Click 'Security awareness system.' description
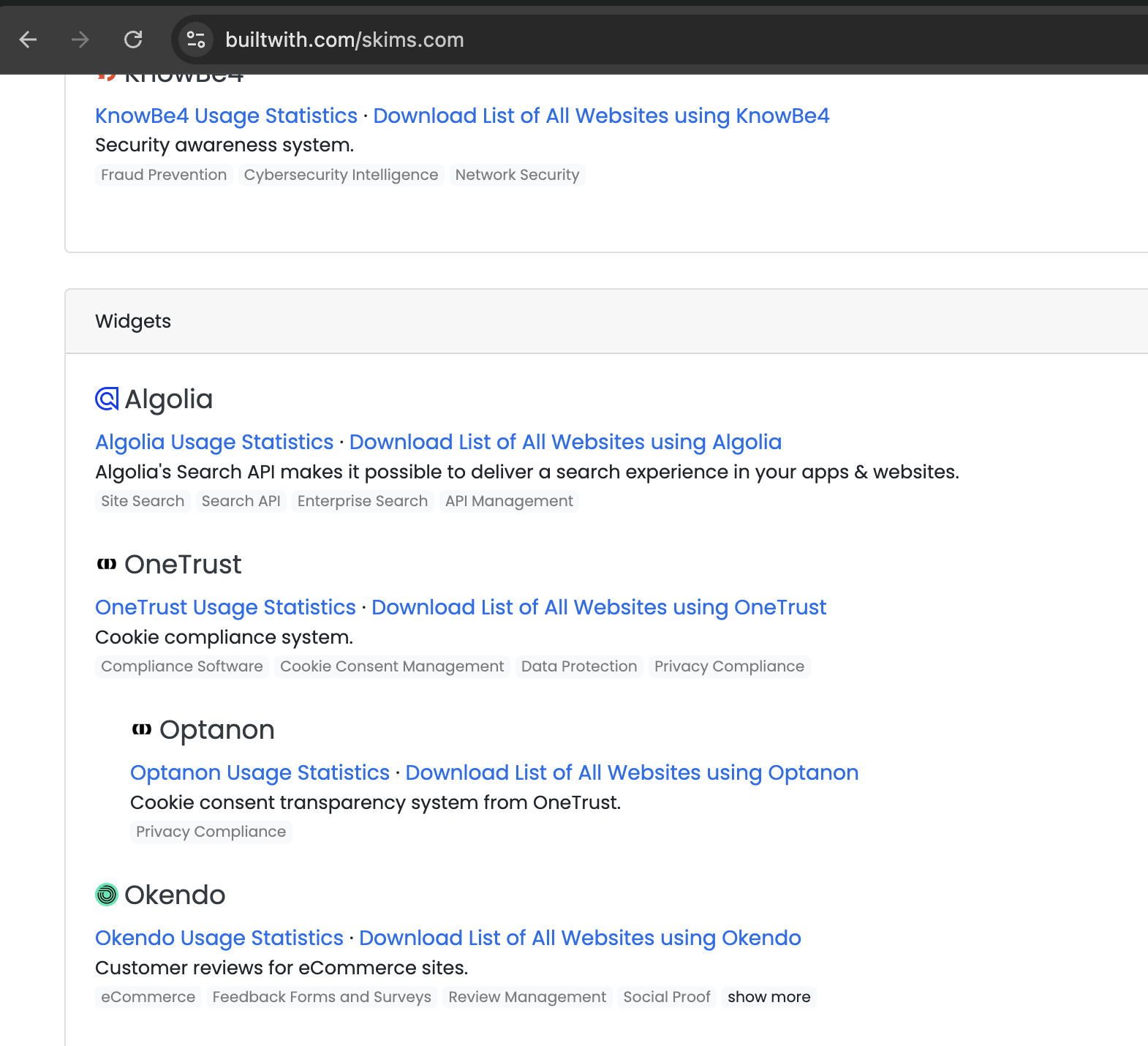Viewport: 1148px width, 1046px height. click(x=224, y=145)
